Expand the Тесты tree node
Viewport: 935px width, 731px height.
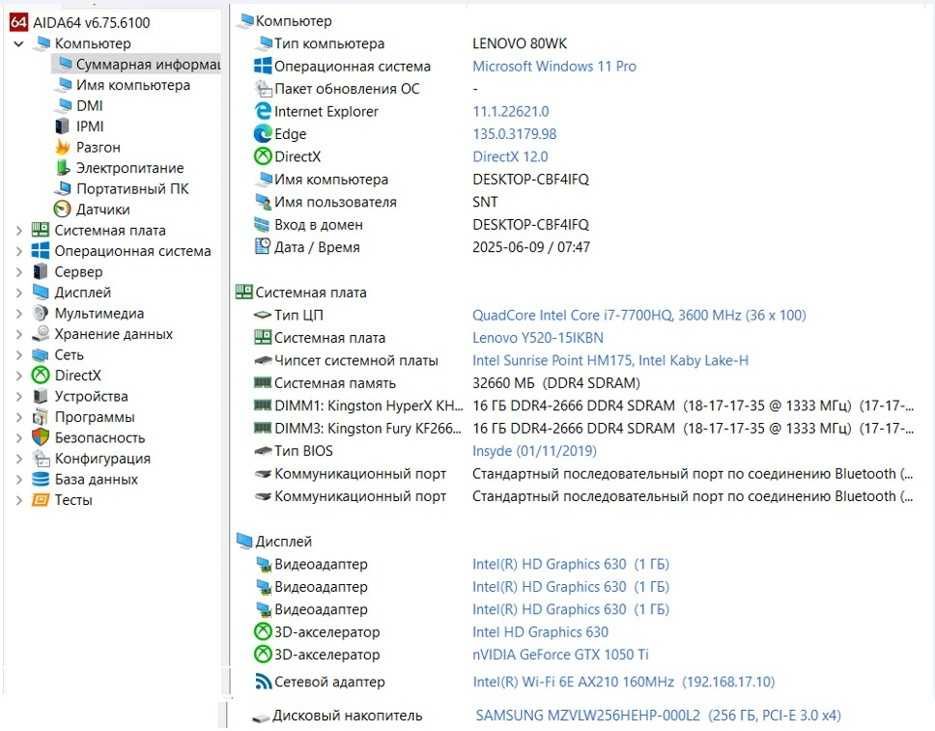18,500
